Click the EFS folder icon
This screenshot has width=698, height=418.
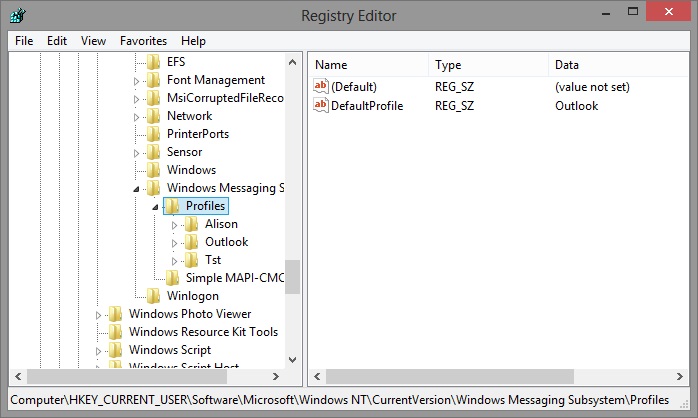pos(154,62)
